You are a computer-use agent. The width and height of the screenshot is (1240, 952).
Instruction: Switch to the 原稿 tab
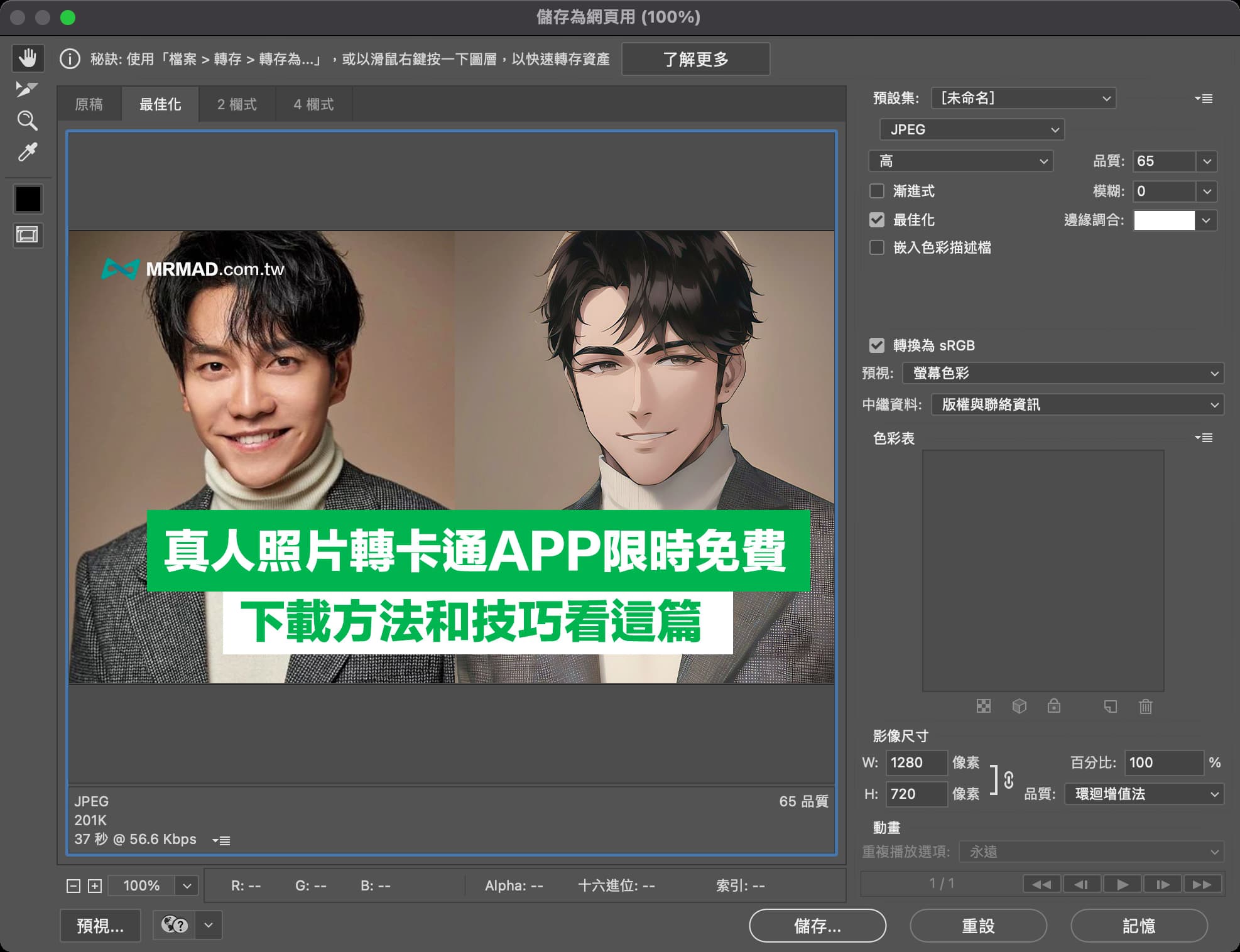click(89, 104)
